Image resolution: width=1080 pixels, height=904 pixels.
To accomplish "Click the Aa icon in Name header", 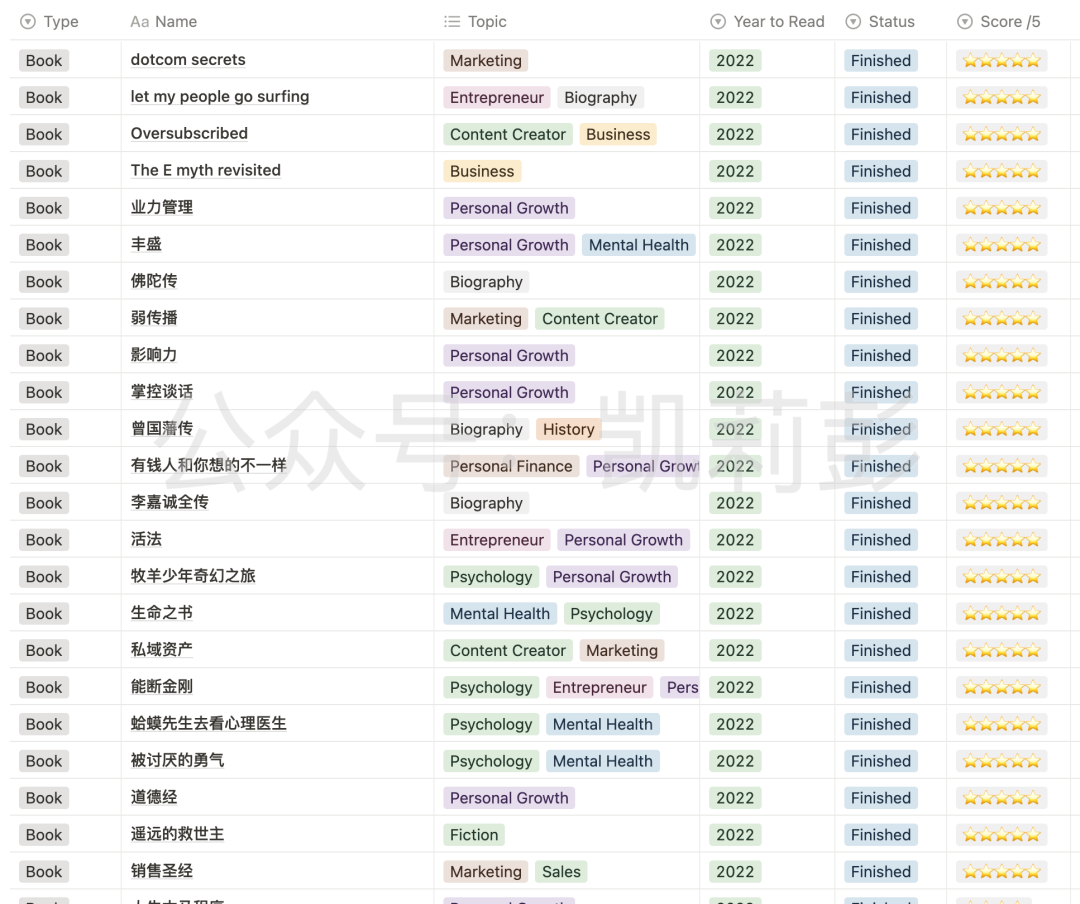I will coord(140,22).
